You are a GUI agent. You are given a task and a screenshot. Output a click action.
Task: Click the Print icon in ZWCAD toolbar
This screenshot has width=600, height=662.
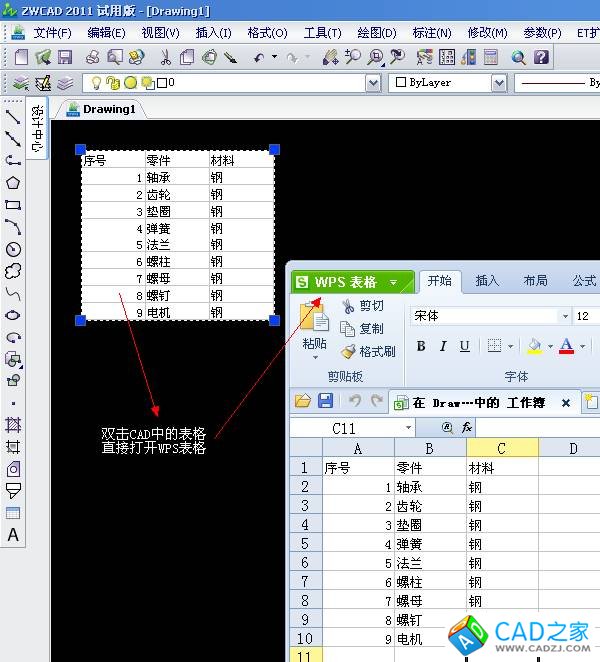pos(92,57)
